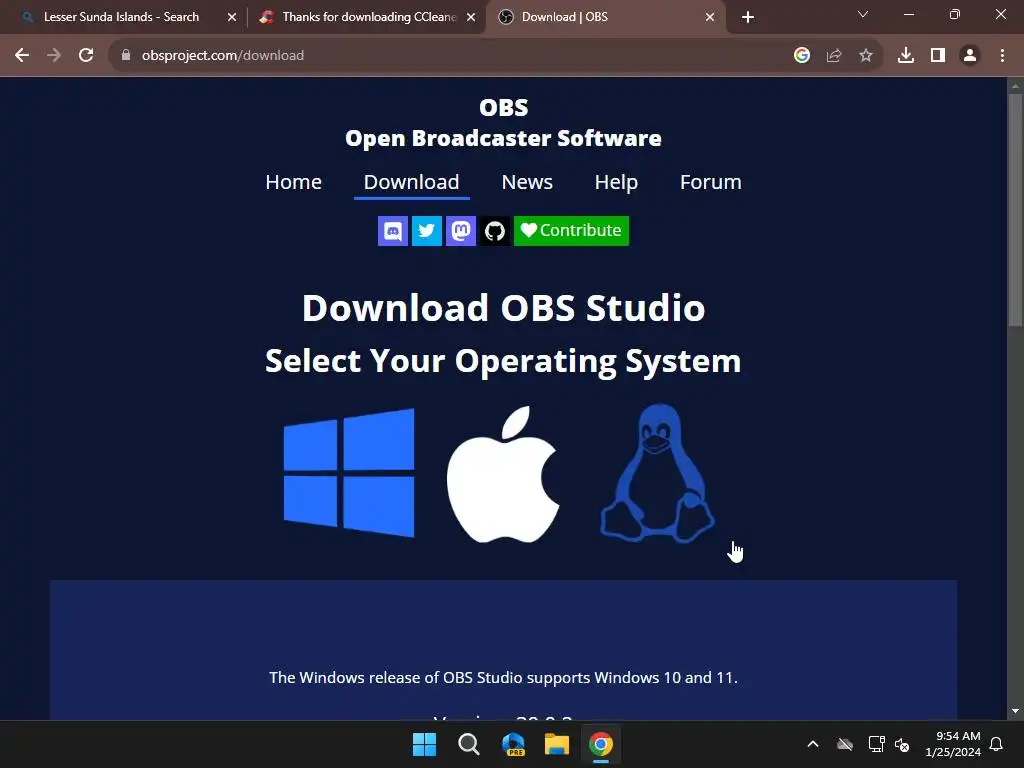The height and width of the screenshot is (768, 1024).
Task: Click the Download OBS Studio heading
Action: tap(504, 308)
